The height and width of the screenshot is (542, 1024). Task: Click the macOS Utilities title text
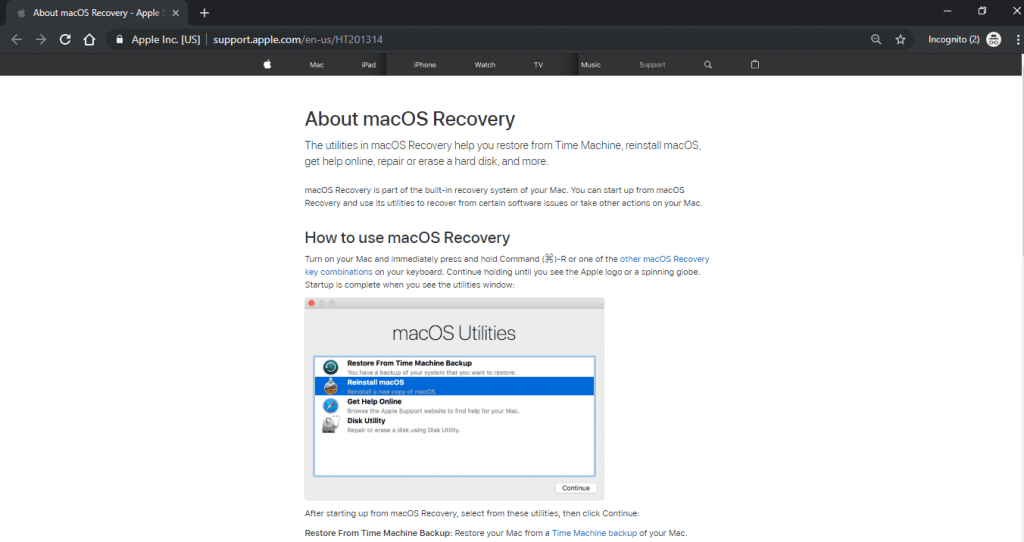pyautogui.click(x=454, y=333)
